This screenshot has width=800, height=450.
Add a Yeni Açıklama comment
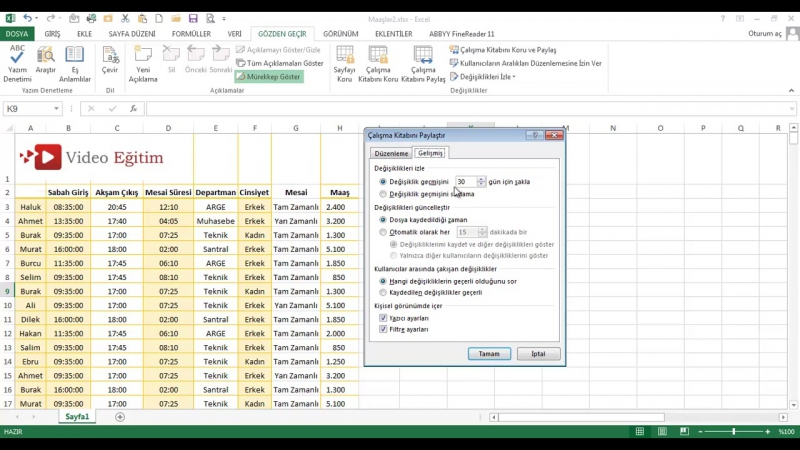tap(143, 64)
